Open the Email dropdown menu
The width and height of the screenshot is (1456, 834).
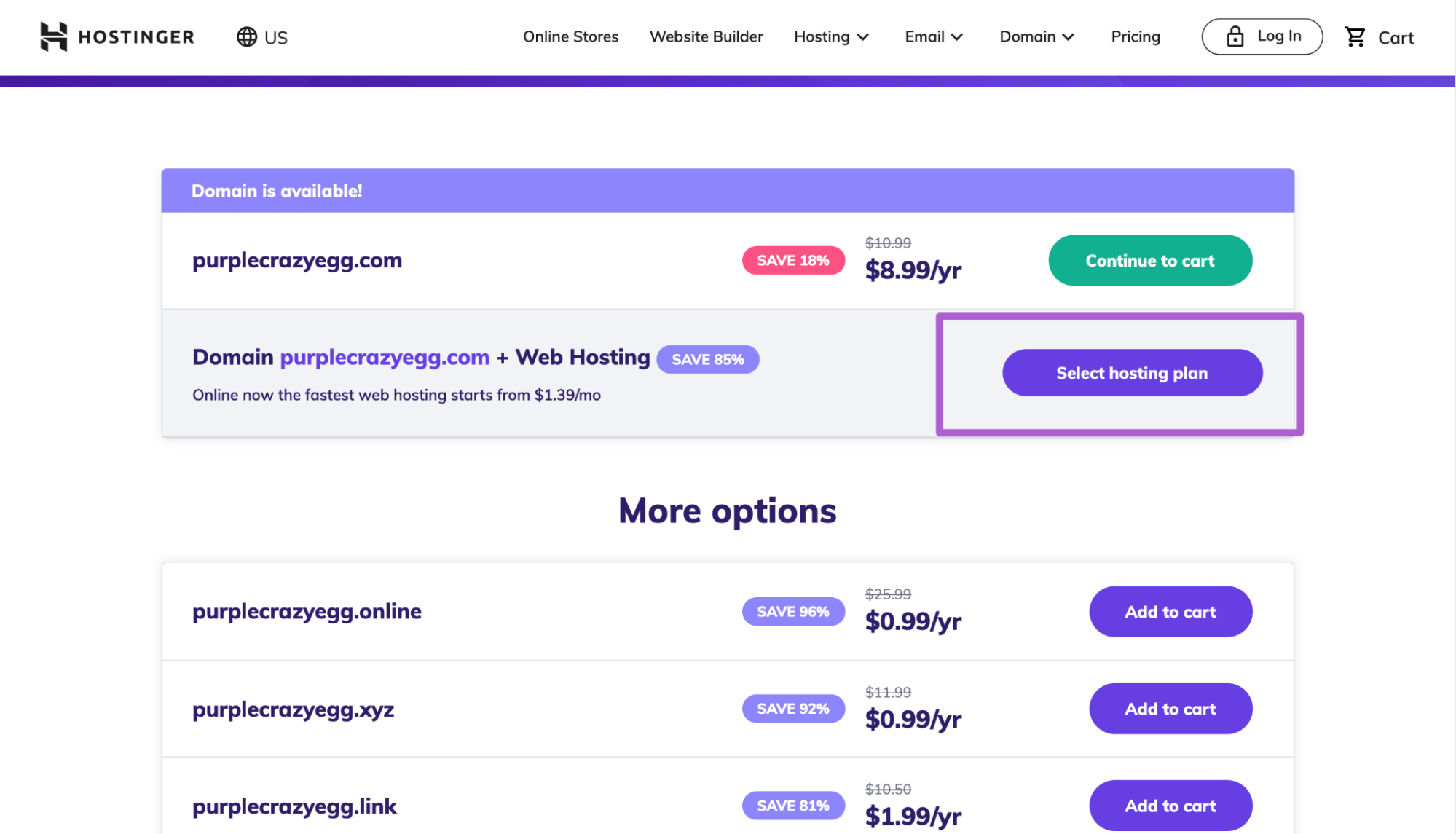pos(933,36)
